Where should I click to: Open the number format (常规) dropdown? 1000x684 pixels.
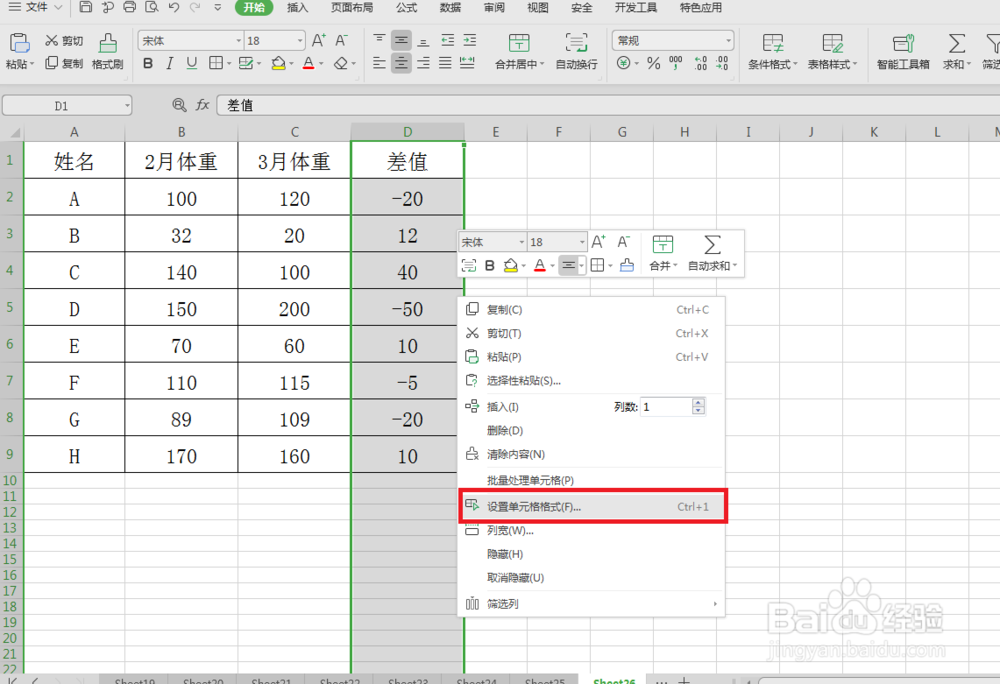pyautogui.click(x=730, y=40)
